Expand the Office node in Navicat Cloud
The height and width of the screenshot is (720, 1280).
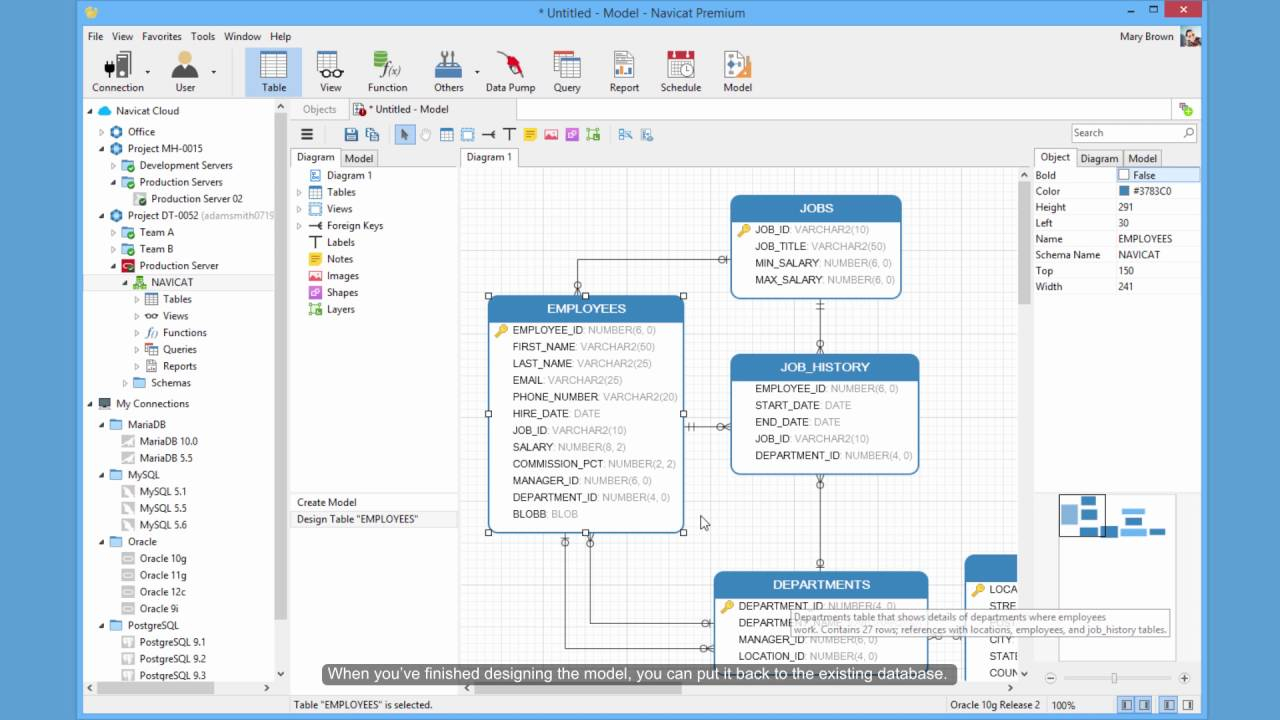(x=101, y=132)
